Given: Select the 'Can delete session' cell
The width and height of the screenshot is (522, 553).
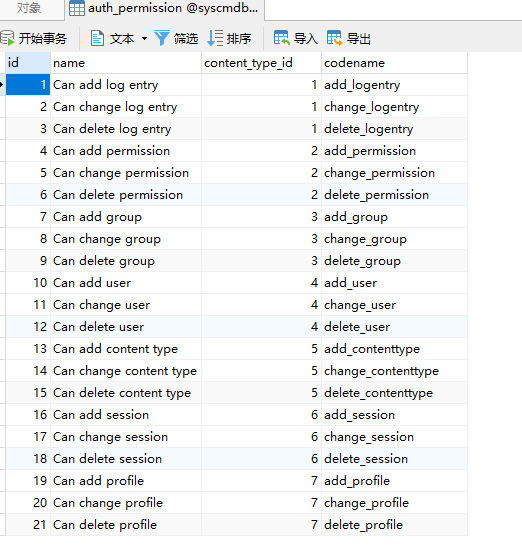Looking at the screenshot, I should [x=126, y=458].
